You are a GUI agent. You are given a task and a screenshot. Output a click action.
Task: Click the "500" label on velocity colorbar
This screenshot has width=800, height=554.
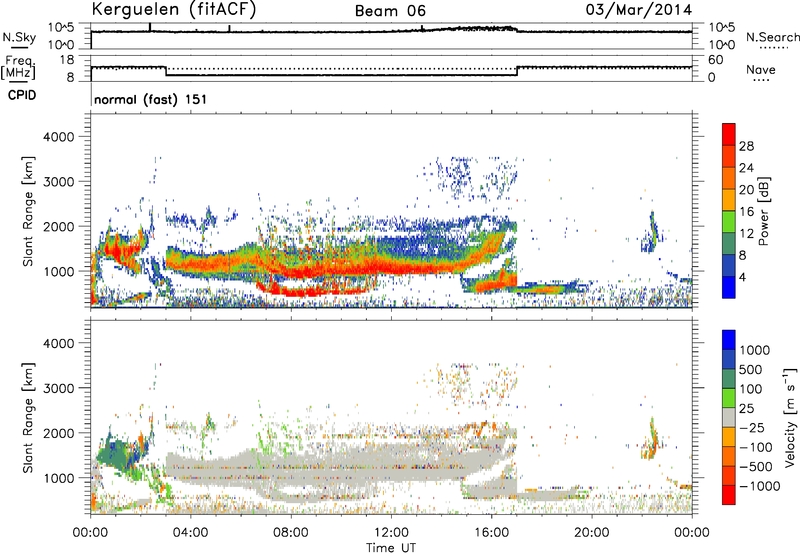point(751,369)
